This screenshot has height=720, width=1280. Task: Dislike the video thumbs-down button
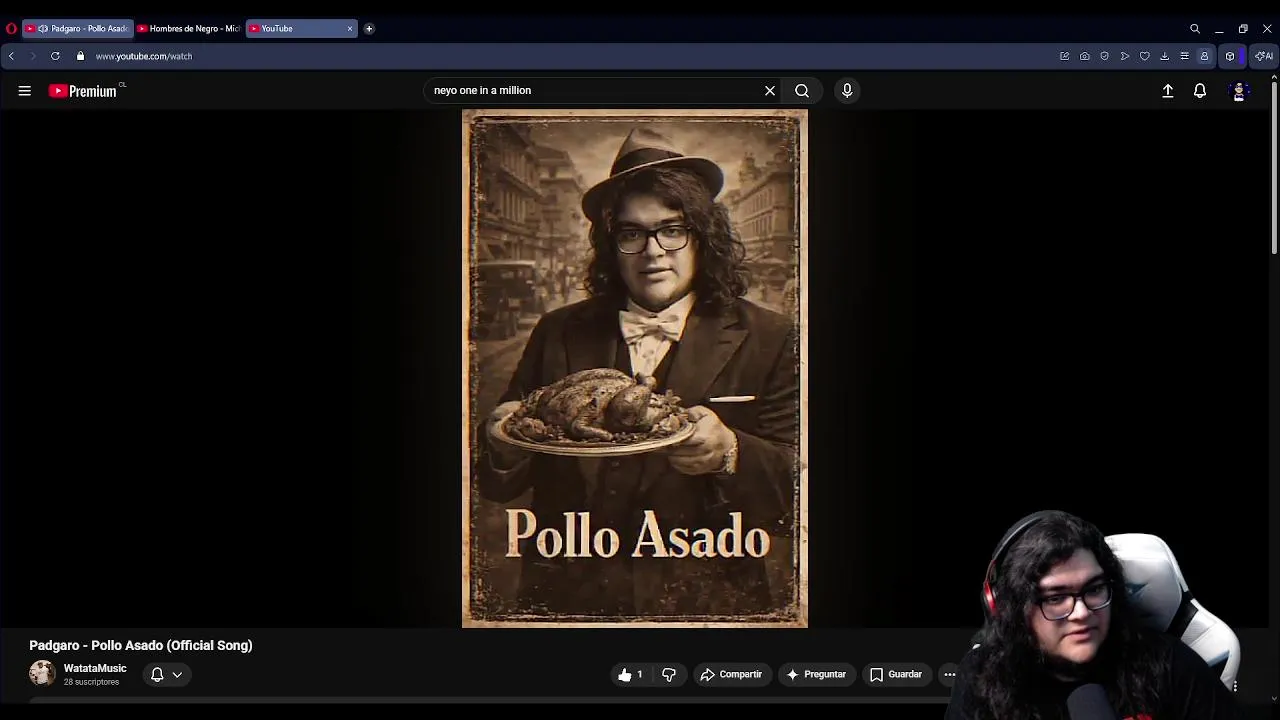(669, 675)
